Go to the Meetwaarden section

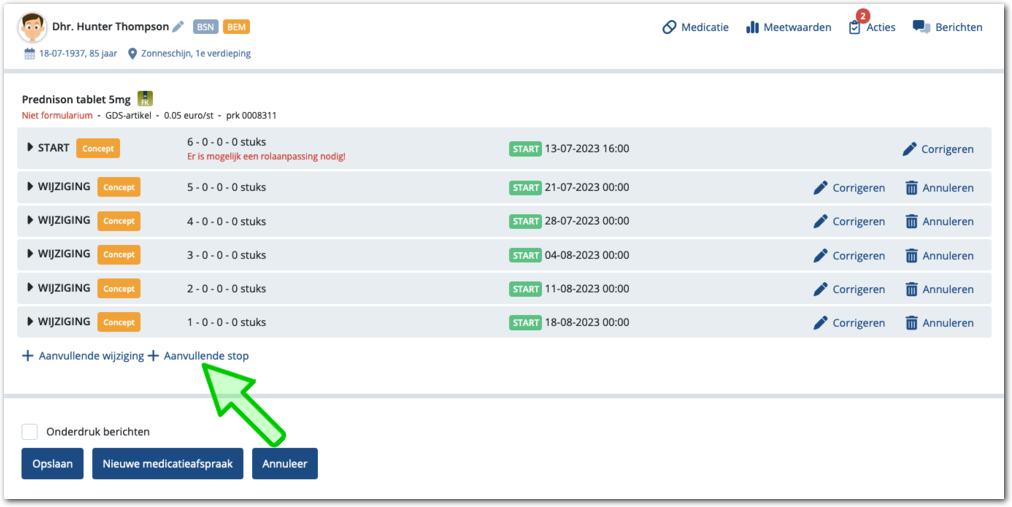(788, 27)
